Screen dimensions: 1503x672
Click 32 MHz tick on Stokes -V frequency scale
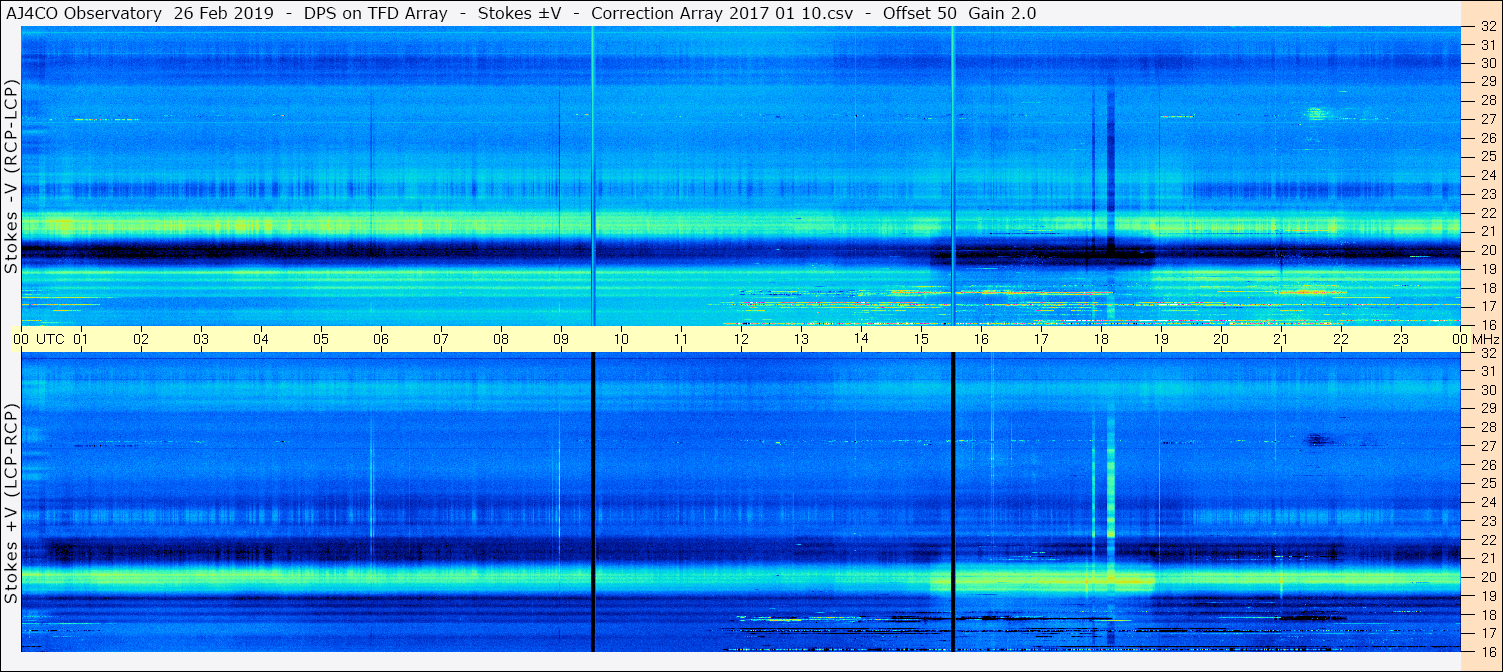click(1487, 27)
